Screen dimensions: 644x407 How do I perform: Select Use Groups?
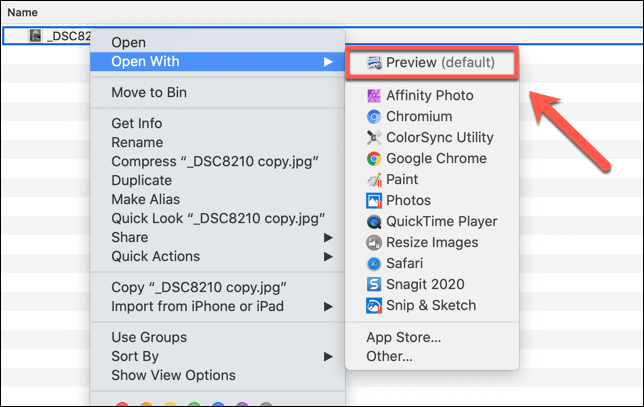point(217,337)
